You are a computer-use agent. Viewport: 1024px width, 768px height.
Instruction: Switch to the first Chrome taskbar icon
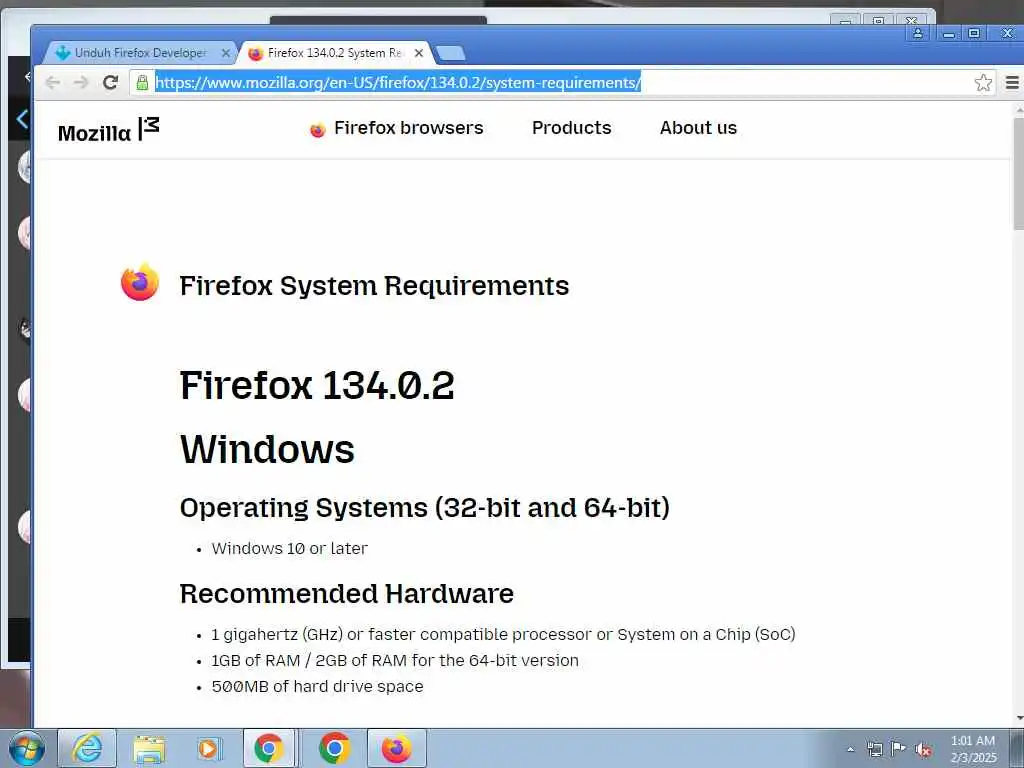click(269, 748)
